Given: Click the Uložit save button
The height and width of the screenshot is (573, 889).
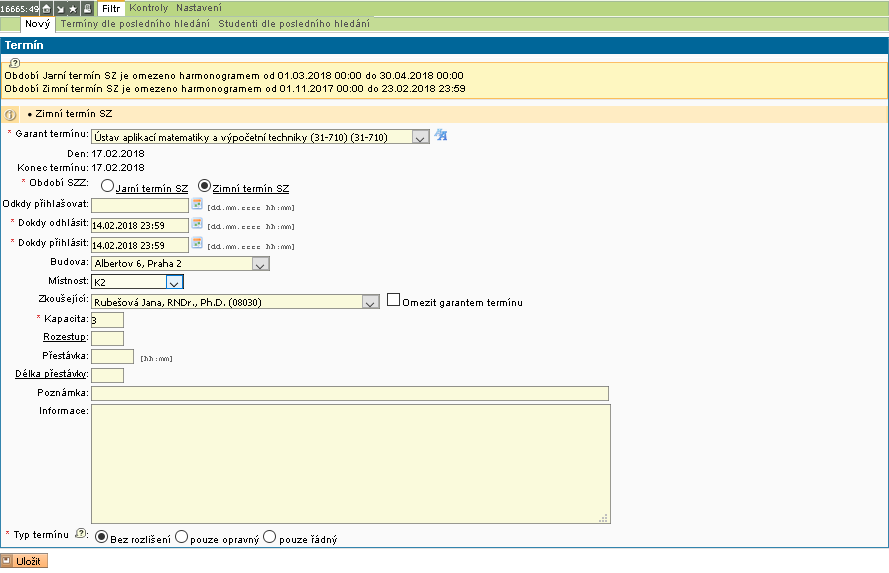Looking at the screenshot, I should point(25,562).
